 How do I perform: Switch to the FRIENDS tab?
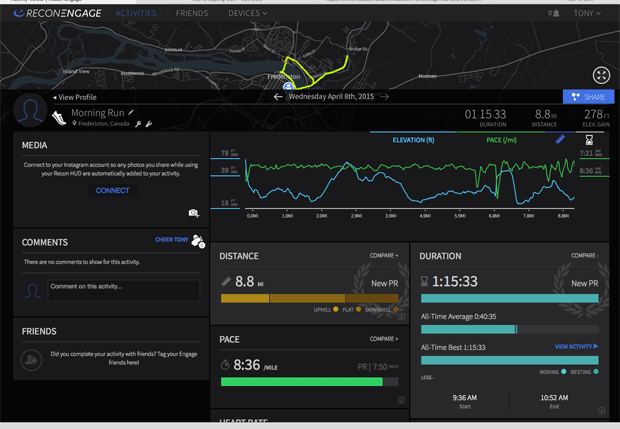191,13
